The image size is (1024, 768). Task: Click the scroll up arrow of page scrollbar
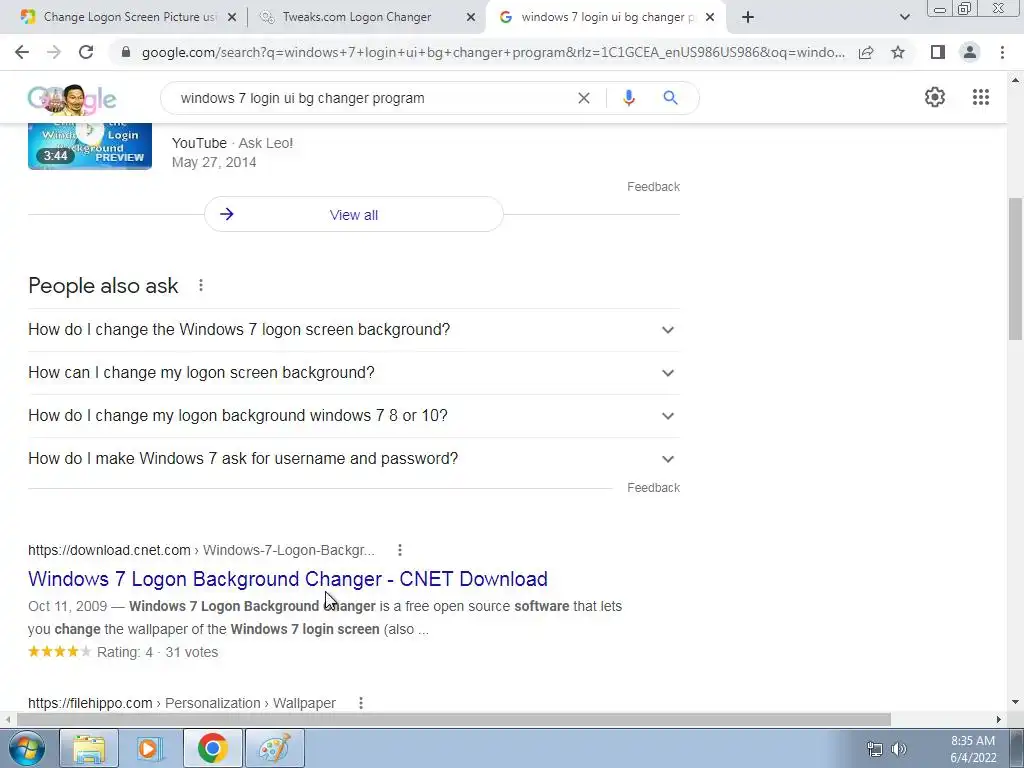point(1015,80)
